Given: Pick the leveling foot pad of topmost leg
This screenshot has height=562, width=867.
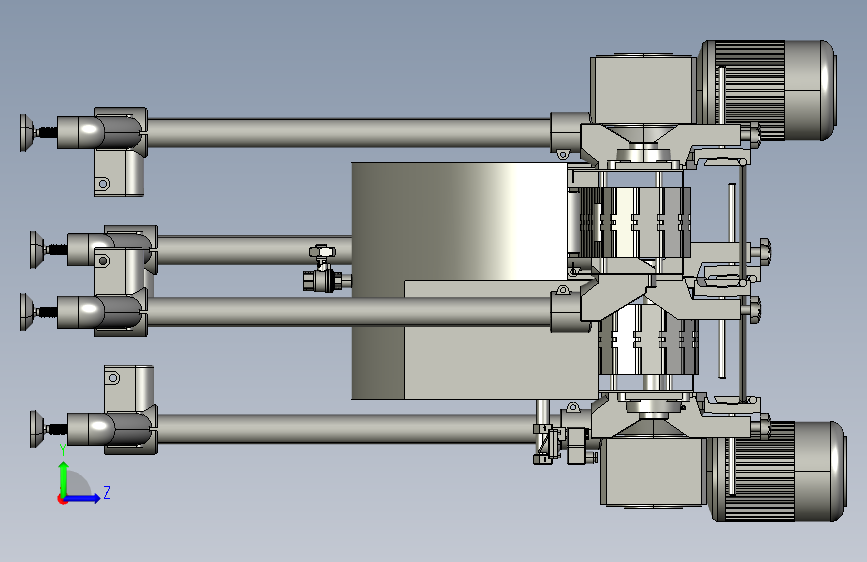Looking at the screenshot, I should 25,133.
